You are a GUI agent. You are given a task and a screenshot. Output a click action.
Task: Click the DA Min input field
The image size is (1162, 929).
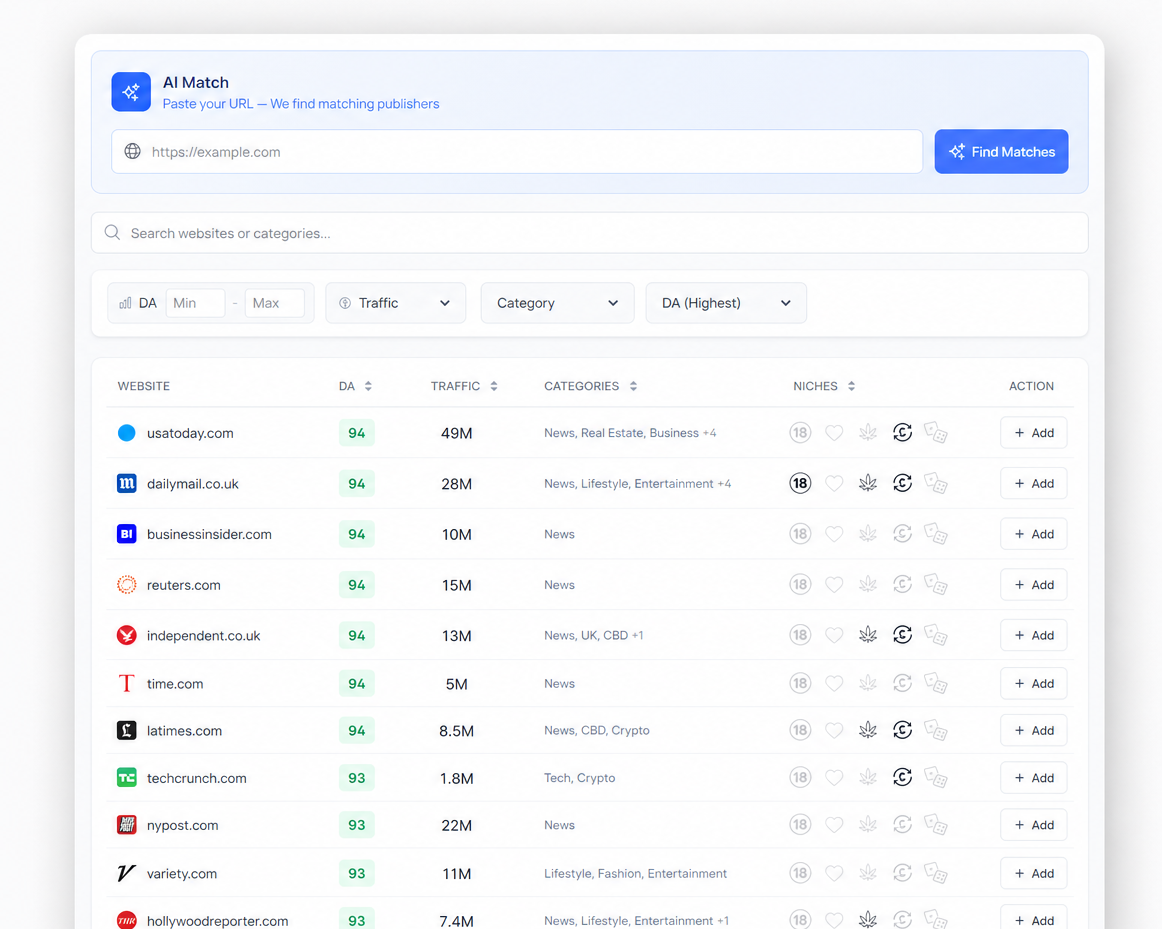point(196,303)
